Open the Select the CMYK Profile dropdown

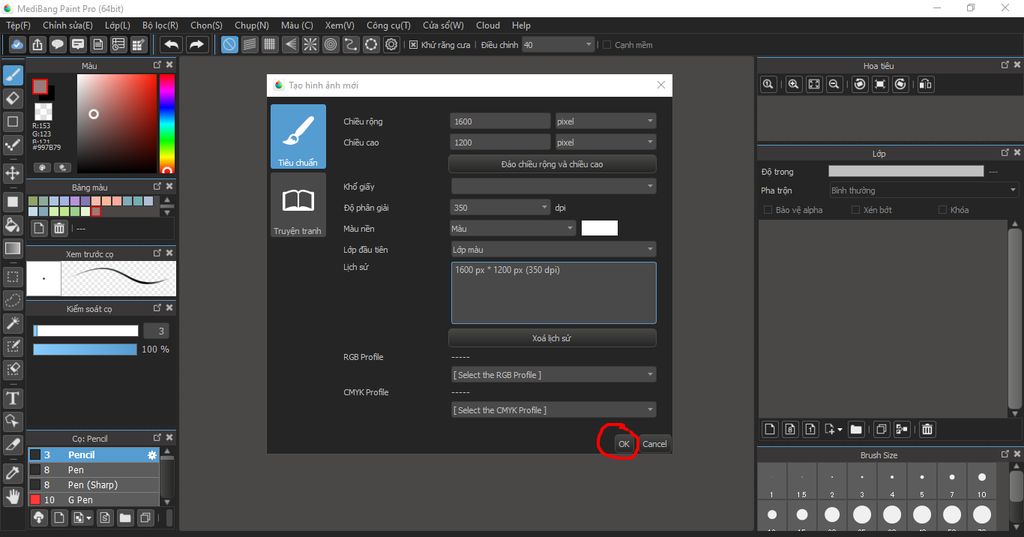(554, 410)
